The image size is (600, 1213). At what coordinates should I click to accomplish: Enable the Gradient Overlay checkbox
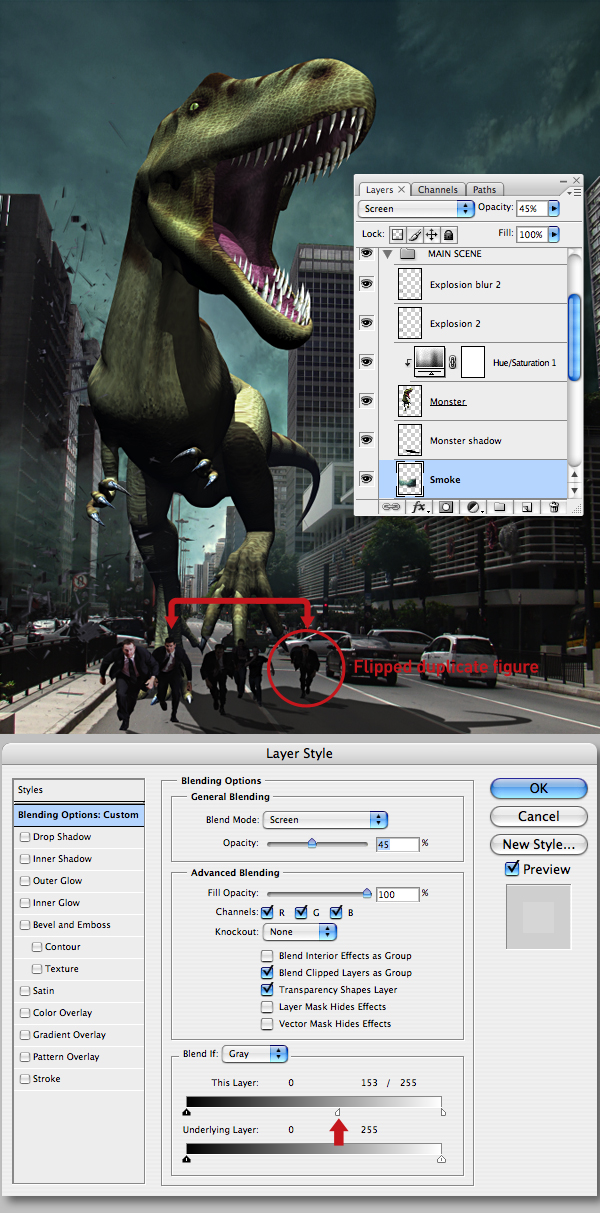coord(24,1035)
